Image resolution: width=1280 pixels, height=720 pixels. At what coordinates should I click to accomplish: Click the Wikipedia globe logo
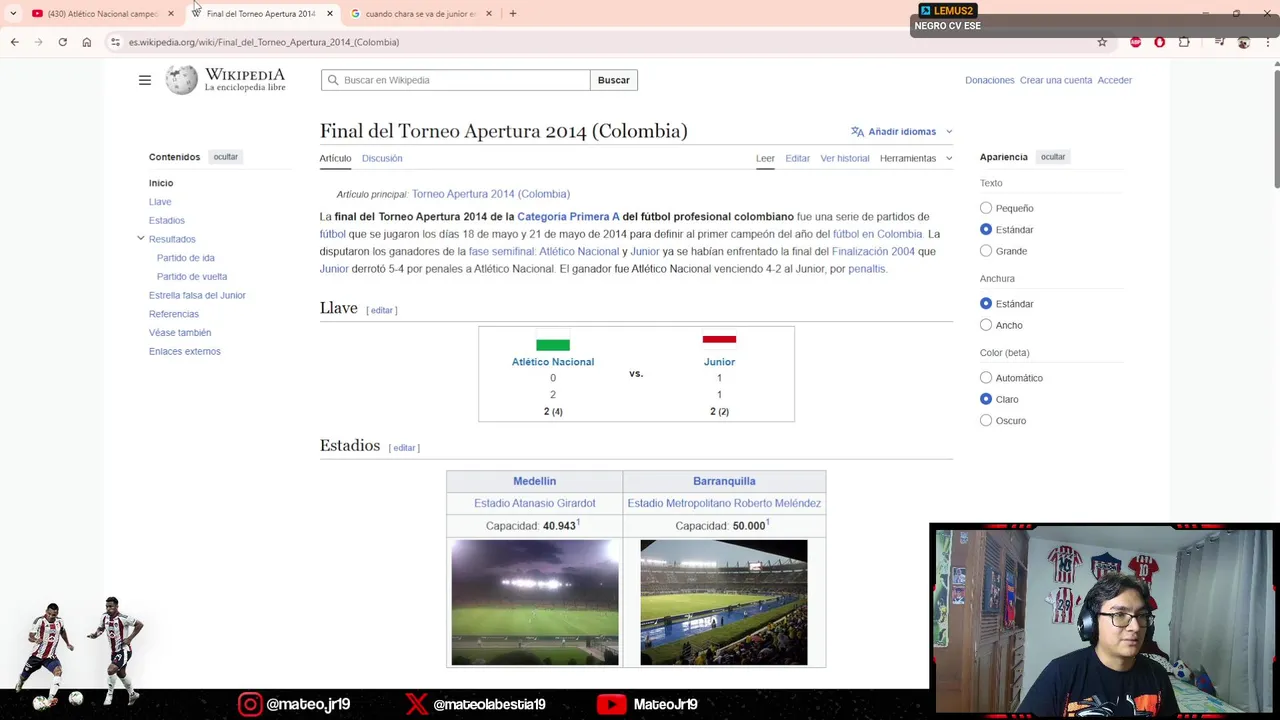(181, 80)
